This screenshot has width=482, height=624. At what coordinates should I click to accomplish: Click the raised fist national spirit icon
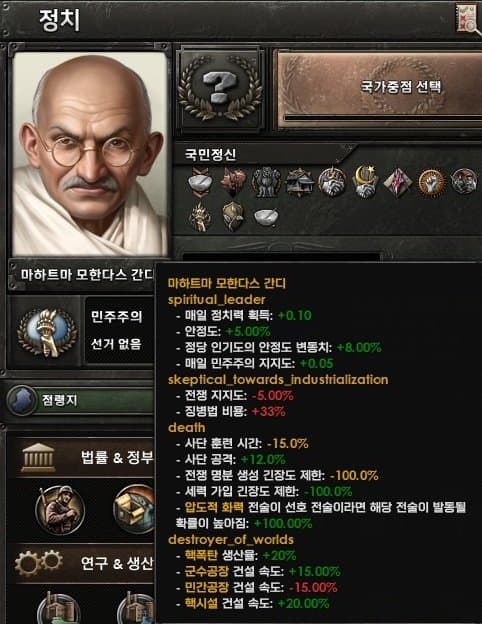[x=431, y=182]
